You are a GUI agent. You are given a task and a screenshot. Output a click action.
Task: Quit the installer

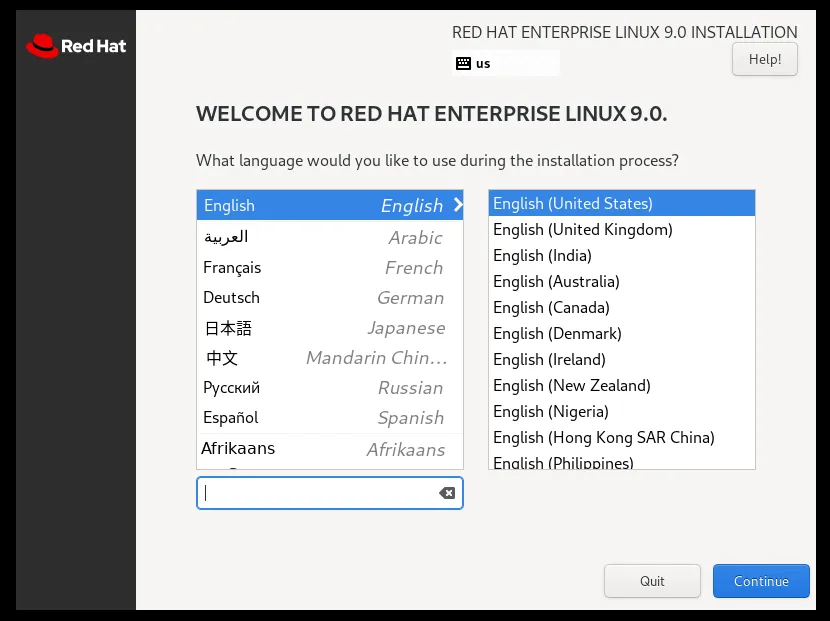click(652, 581)
